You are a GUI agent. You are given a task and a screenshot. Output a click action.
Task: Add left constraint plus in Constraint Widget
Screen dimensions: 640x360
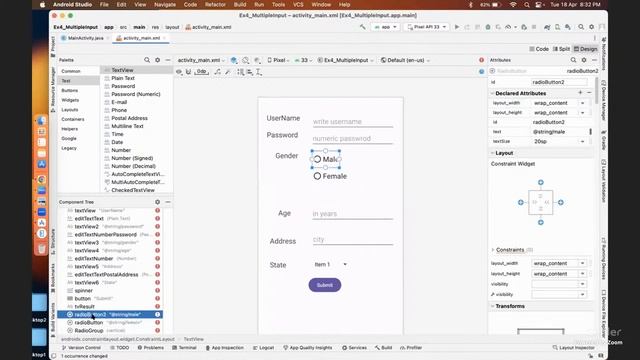point(521,202)
